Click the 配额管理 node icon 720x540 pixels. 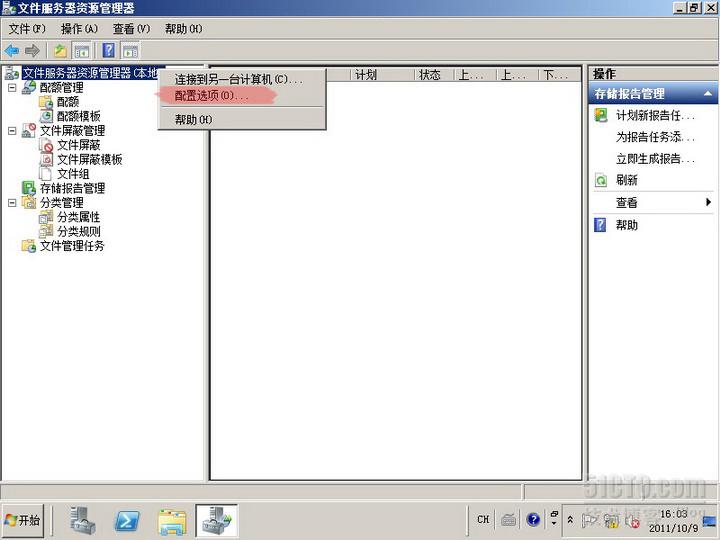point(29,87)
